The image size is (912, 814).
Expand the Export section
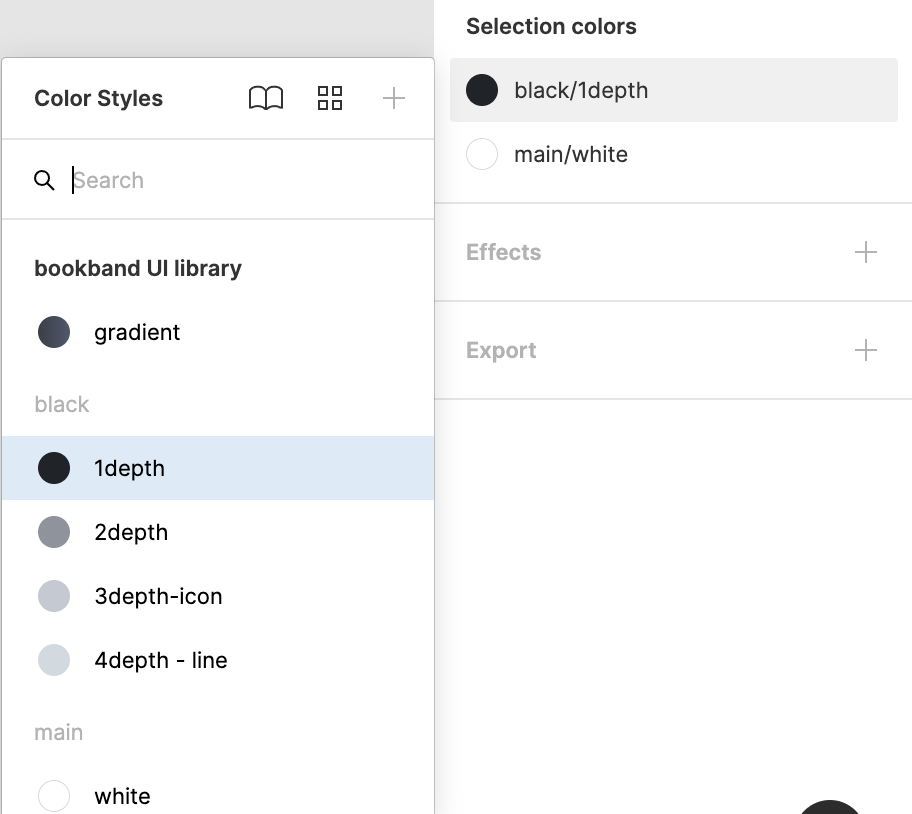pyautogui.click(x=501, y=350)
